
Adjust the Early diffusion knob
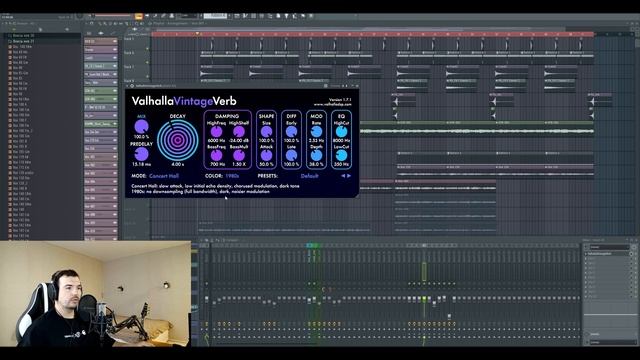click(291, 131)
